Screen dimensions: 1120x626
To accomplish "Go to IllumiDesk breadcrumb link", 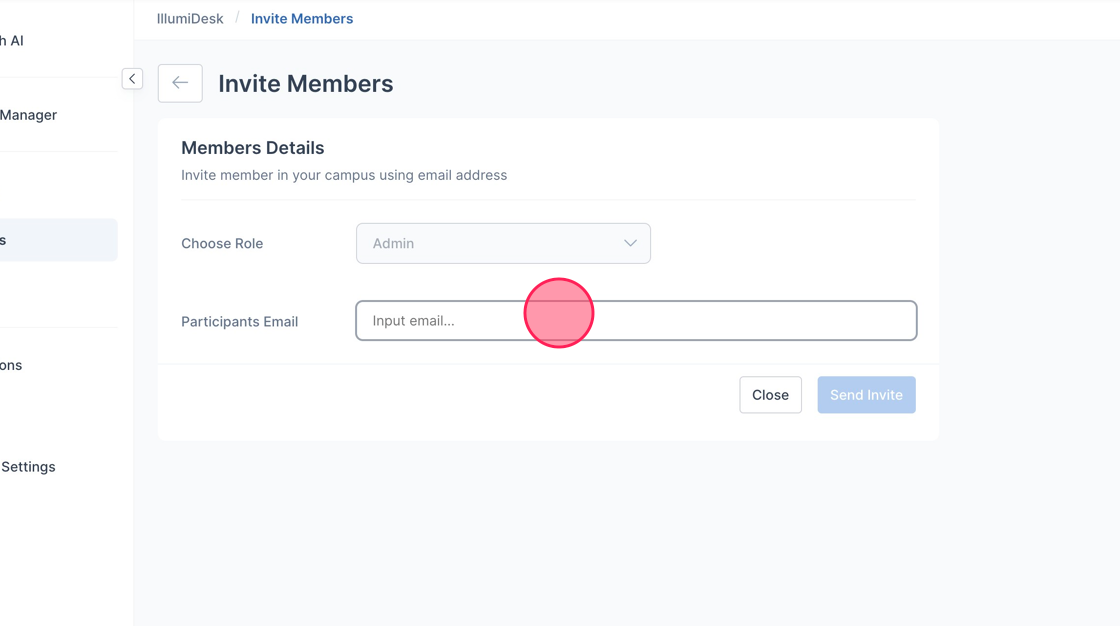I will coord(190,18).
